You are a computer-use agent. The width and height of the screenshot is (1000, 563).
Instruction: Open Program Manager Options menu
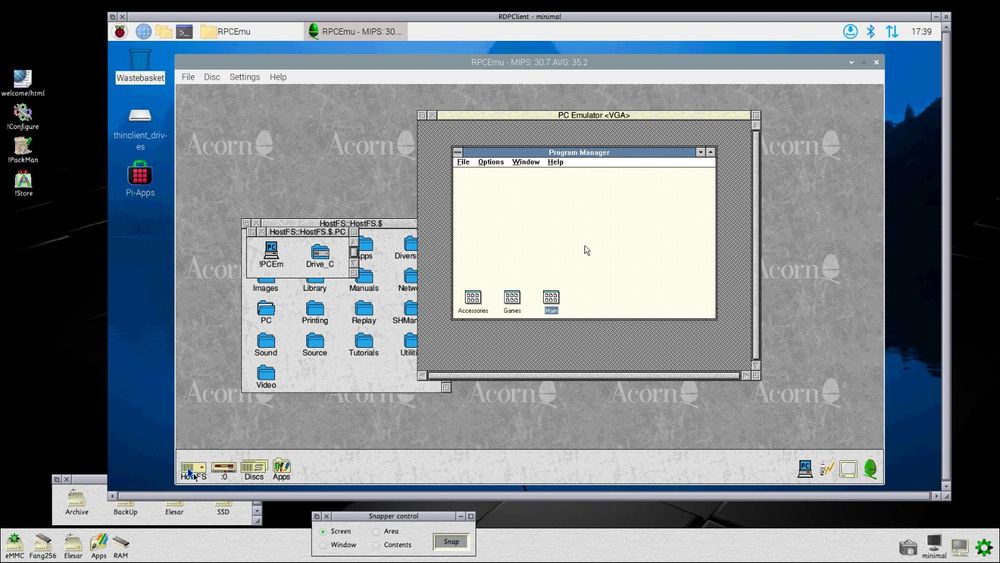[490, 162]
